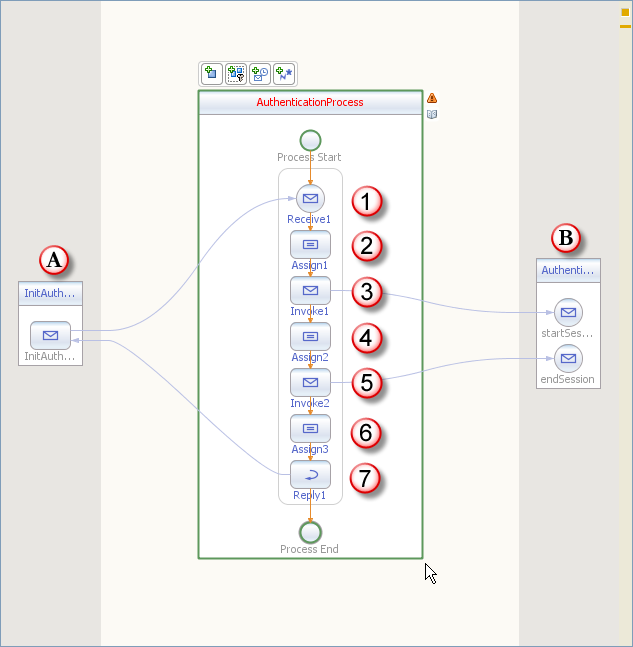Select the Assign3 activity icon
The width and height of the screenshot is (633, 647).
(x=310, y=429)
